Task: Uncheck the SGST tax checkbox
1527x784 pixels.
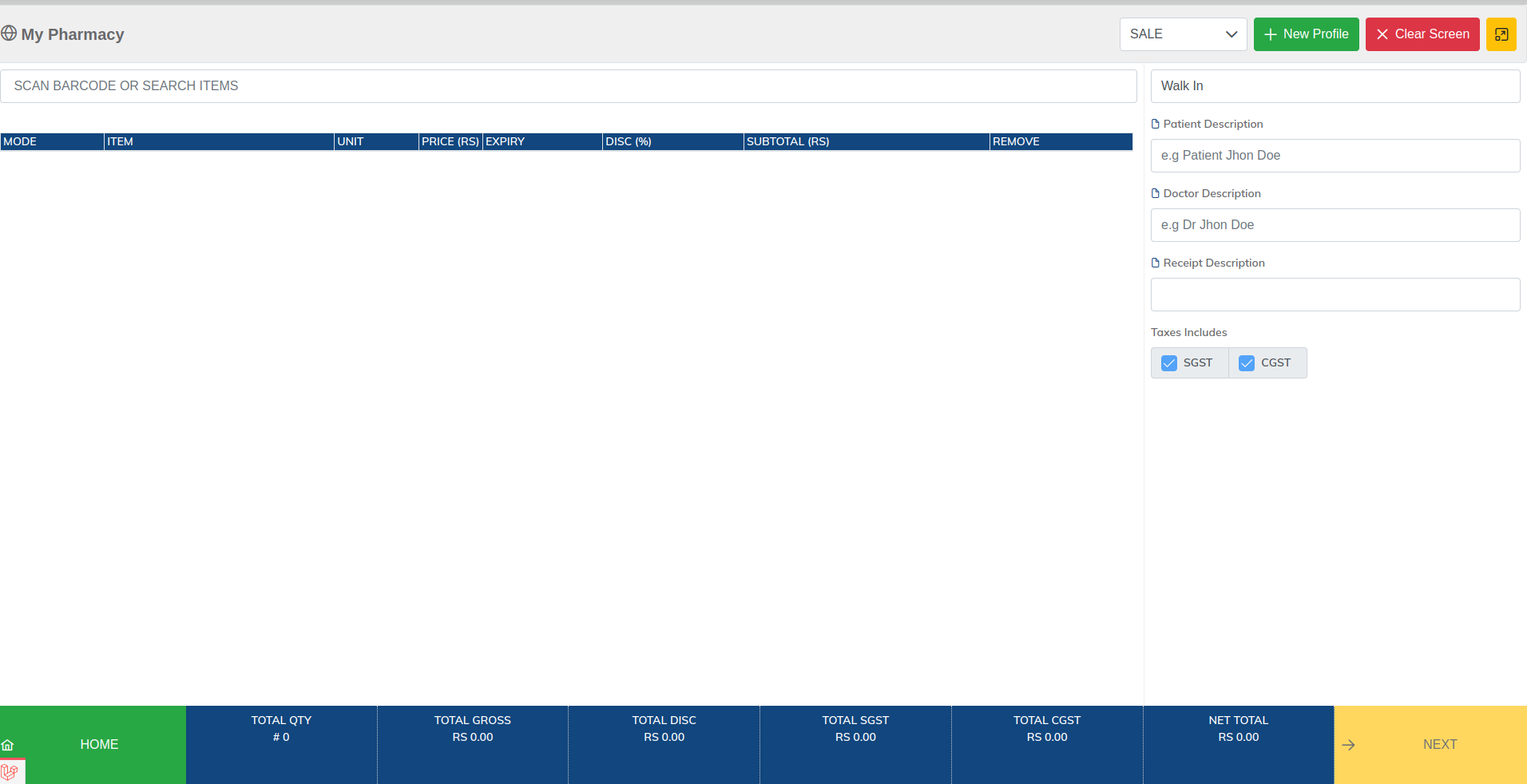Action: tap(1169, 363)
